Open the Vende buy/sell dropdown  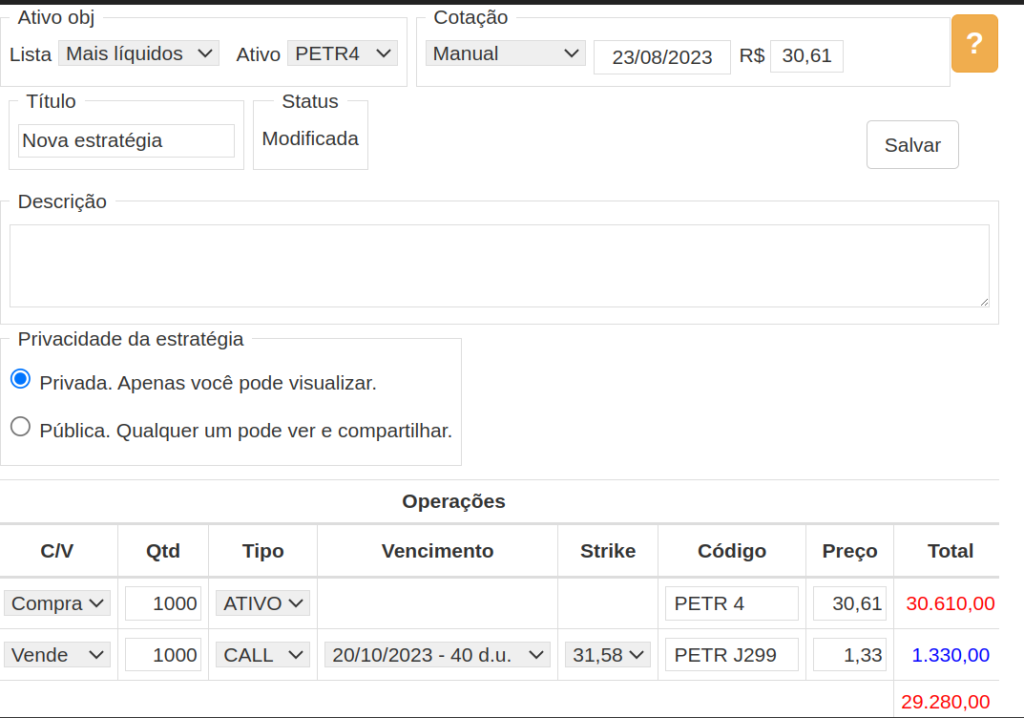pos(57,655)
